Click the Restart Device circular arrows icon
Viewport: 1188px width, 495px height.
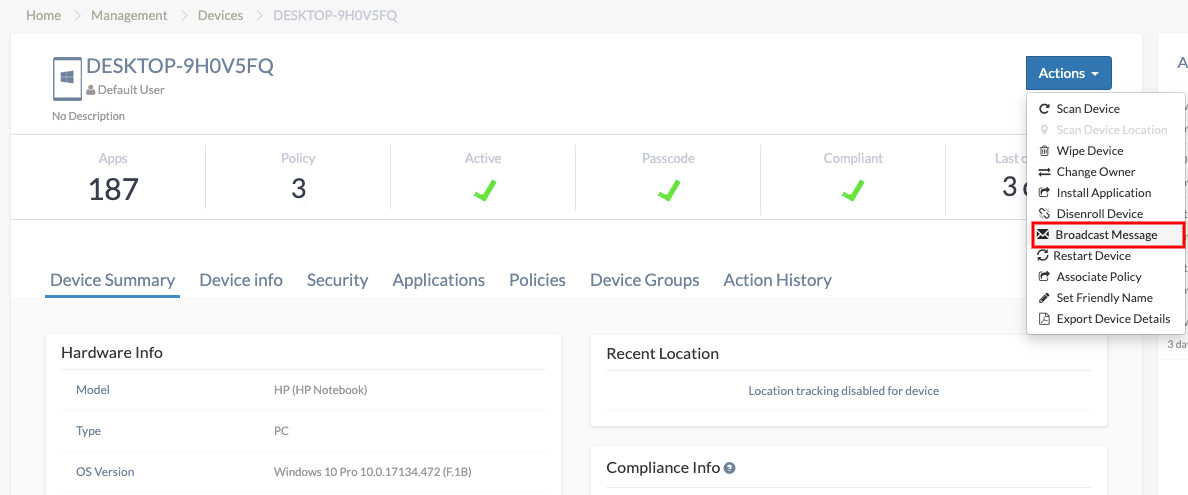click(1043, 256)
